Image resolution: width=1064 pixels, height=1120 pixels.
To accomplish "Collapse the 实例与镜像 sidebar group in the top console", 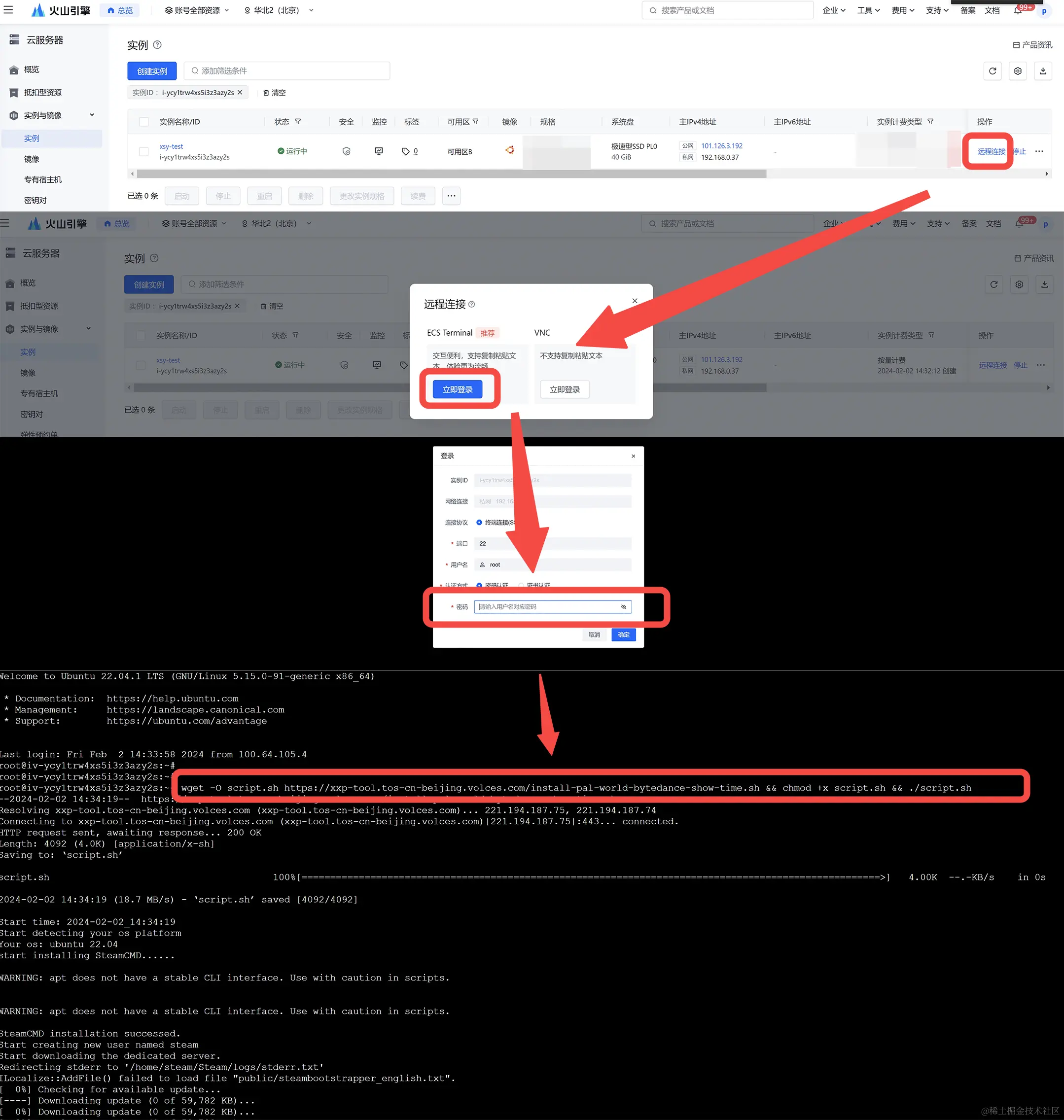I will (92, 115).
